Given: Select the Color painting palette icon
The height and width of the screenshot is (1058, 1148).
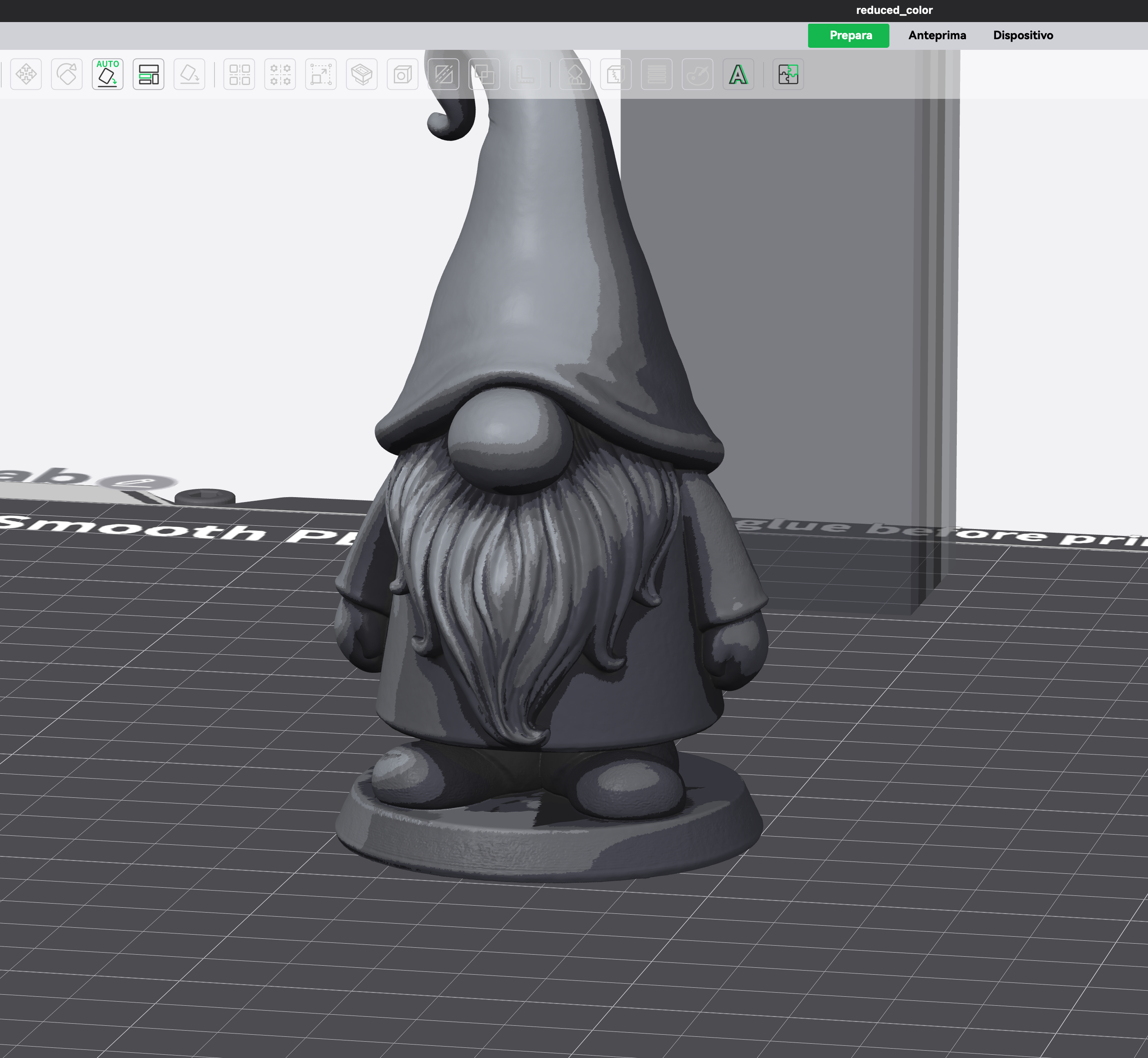Looking at the screenshot, I should 697,74.
